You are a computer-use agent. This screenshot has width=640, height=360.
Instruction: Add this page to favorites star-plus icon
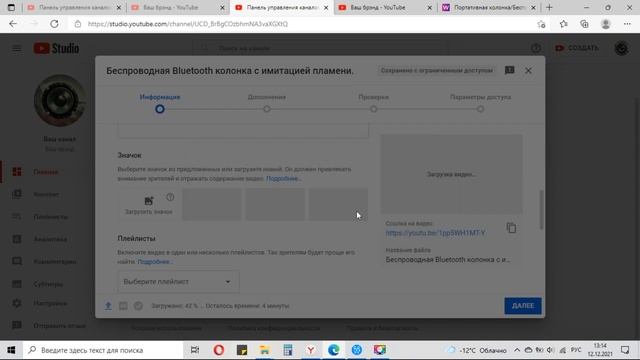click(542, 24)
